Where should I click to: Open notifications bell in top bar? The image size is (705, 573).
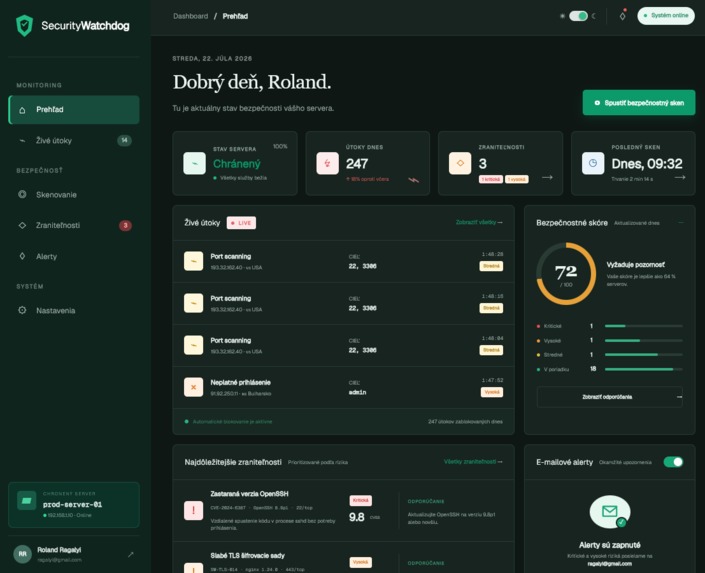[x=622, y=16]
